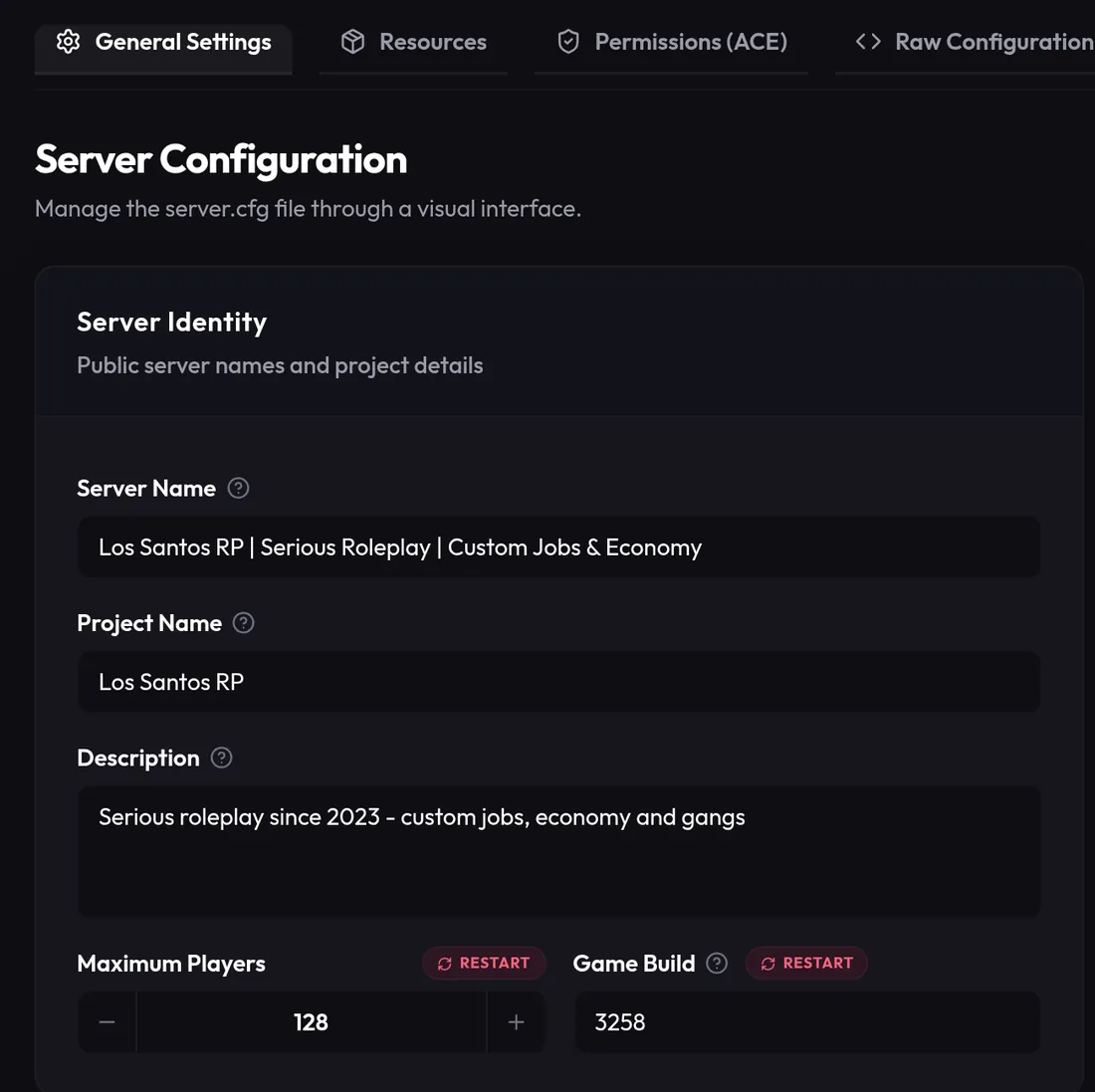The height and width of the screenshot is (1092, 1095).
Task: Click the Server Identity section title
Action: [172, 323]
